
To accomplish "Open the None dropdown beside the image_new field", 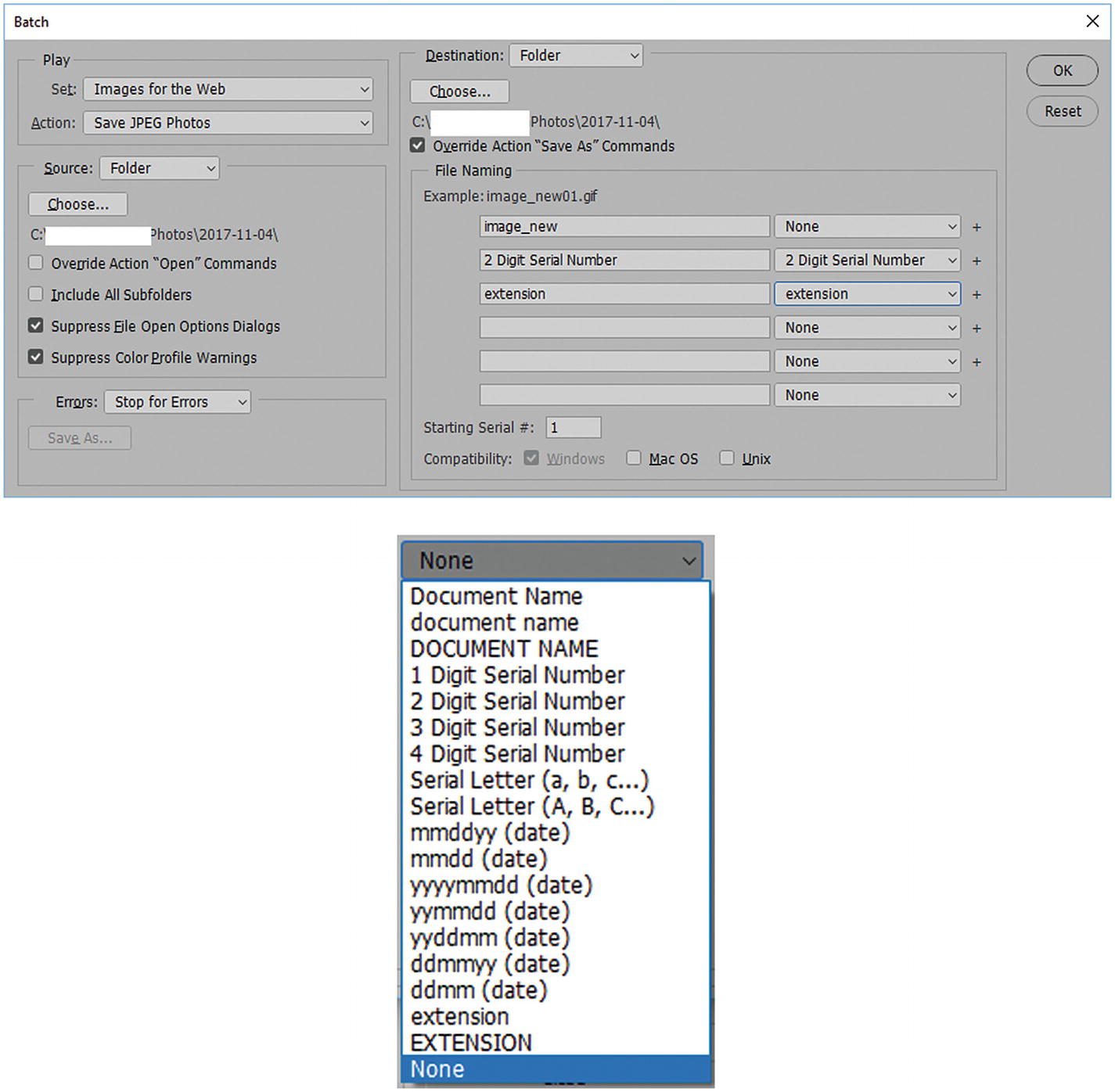I will (x=868, y=227).
